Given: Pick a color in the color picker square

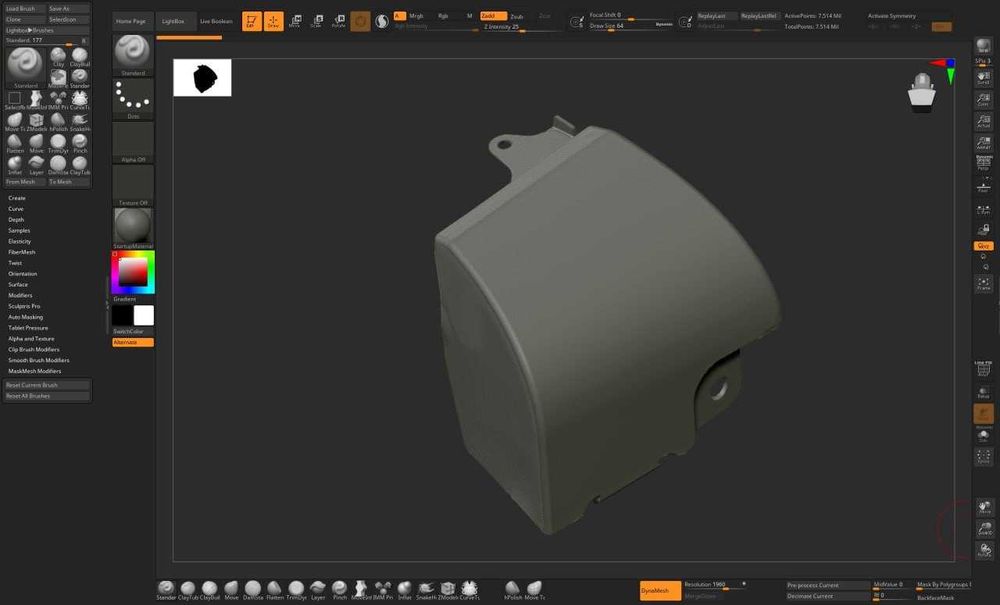Looking at the screenshot, I should pyautogui.click(x=133, y=272).
